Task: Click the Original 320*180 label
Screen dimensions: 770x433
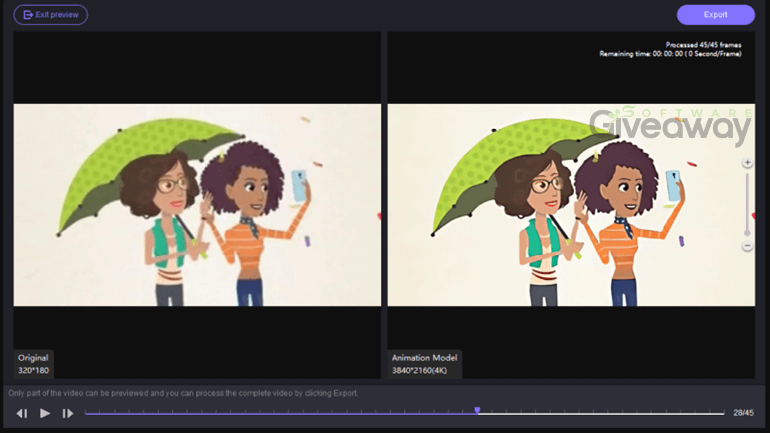Action: point(34,363)
